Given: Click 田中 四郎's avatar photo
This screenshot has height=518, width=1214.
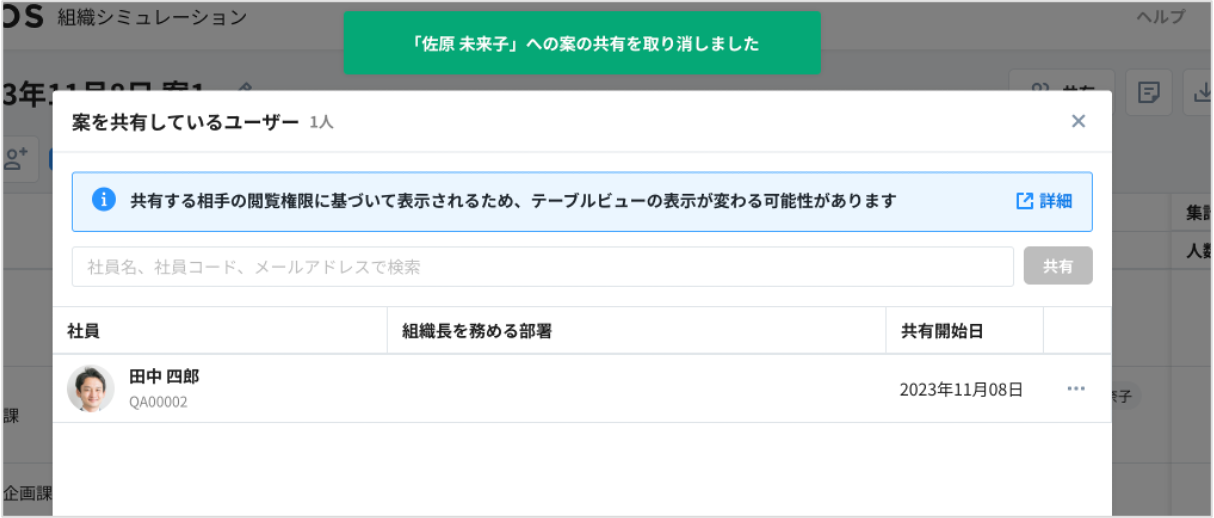Looking at the screenshot, I should tap(91, 388).
